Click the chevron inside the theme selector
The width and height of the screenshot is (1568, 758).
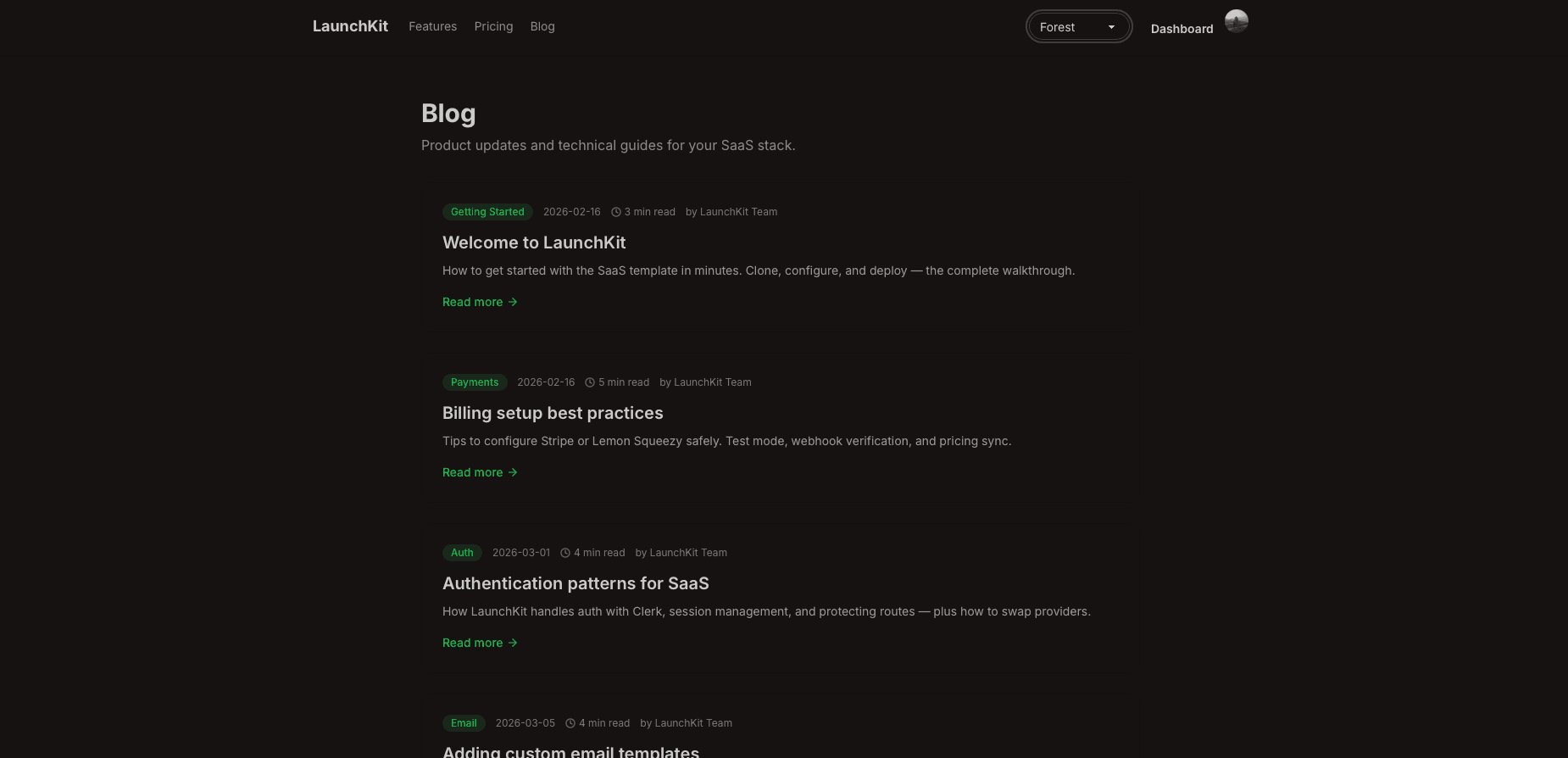(x=1111, y=26)
